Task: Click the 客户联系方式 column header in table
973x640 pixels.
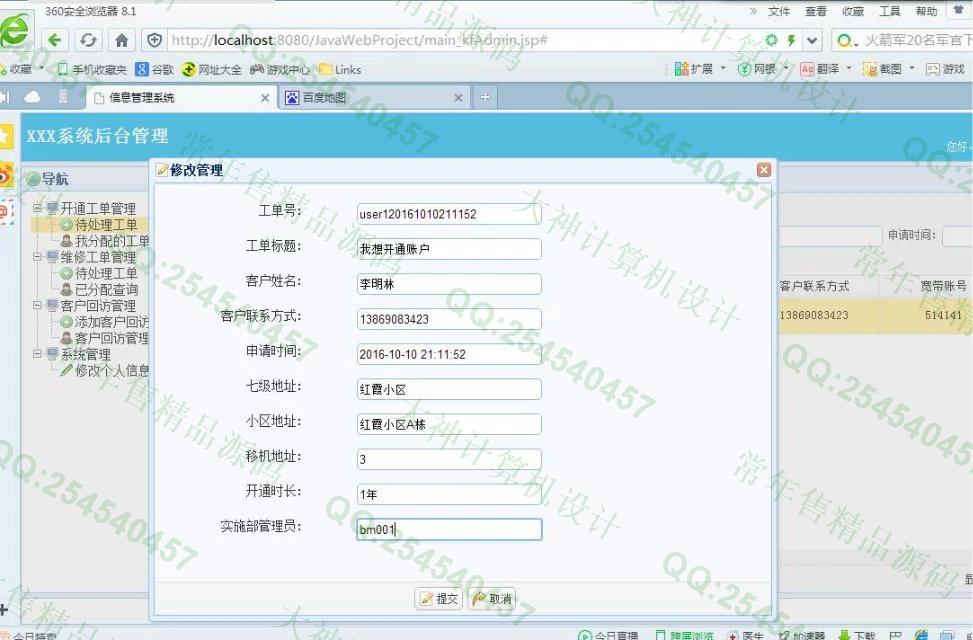Action: (814, 286)
